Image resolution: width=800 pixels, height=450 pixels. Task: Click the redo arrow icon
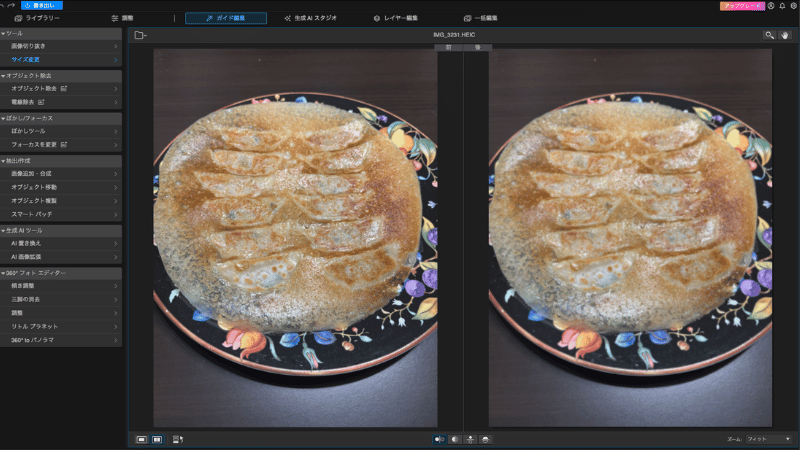[x=11, y=6]
